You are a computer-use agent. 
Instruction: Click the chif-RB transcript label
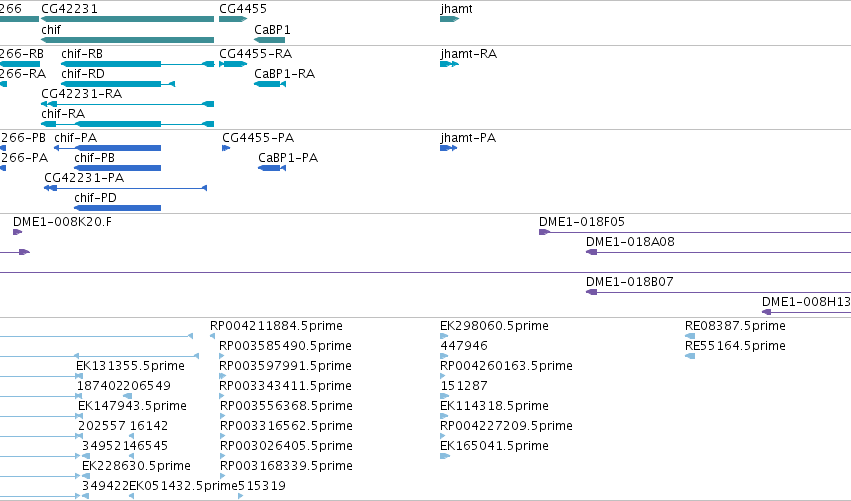82,54
